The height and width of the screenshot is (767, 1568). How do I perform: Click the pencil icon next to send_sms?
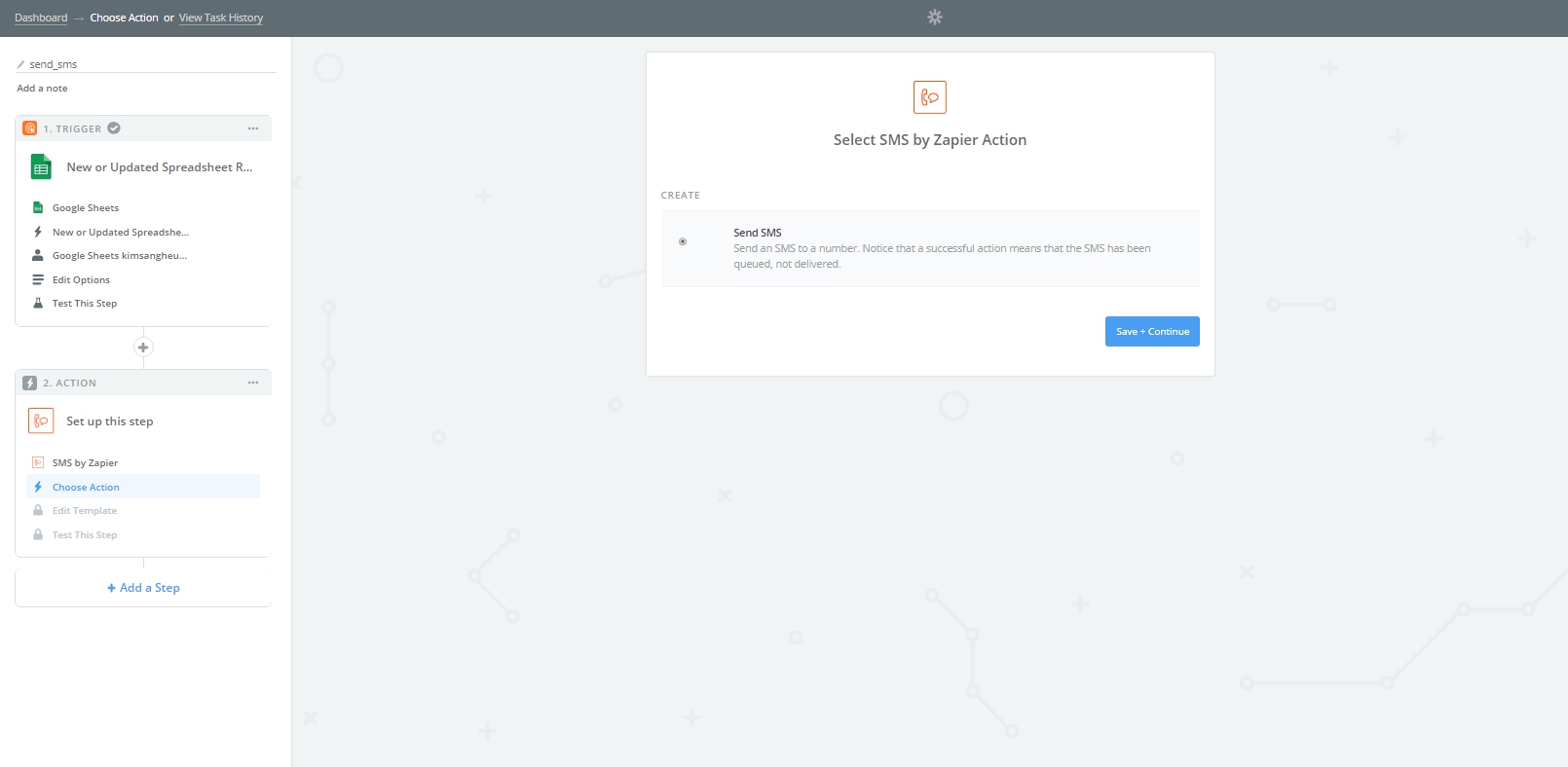click(x=20, y=65)
